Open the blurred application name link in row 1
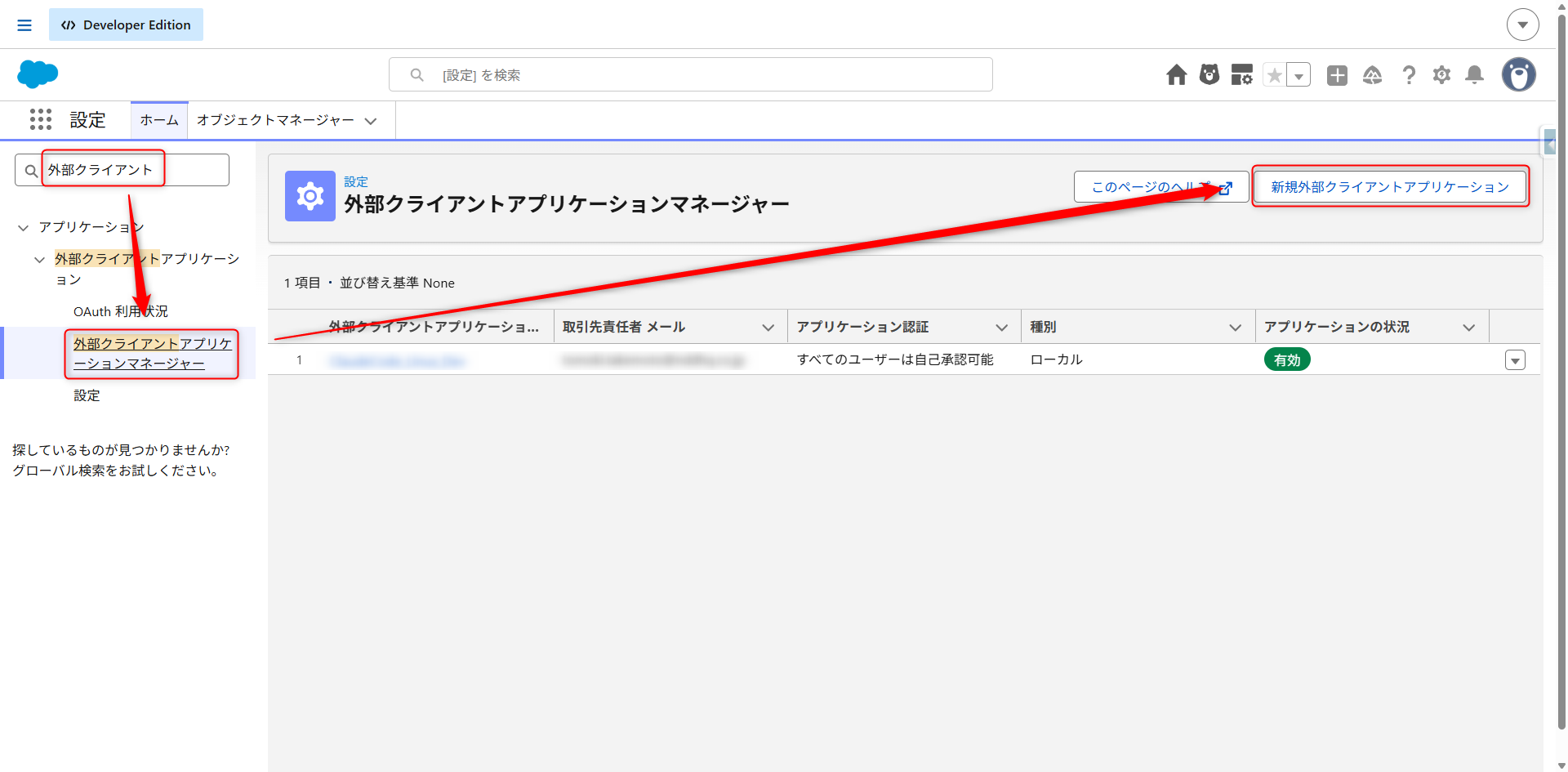This screenshot has height=772, width=1568. pos(397,360)
